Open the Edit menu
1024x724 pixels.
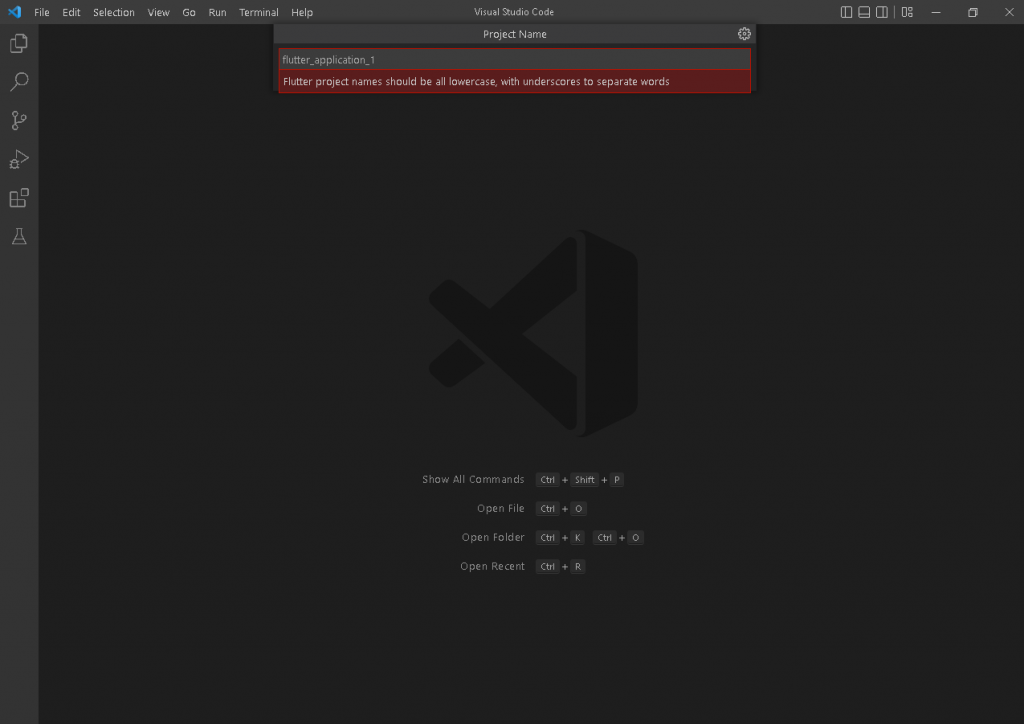pos(71,12)
